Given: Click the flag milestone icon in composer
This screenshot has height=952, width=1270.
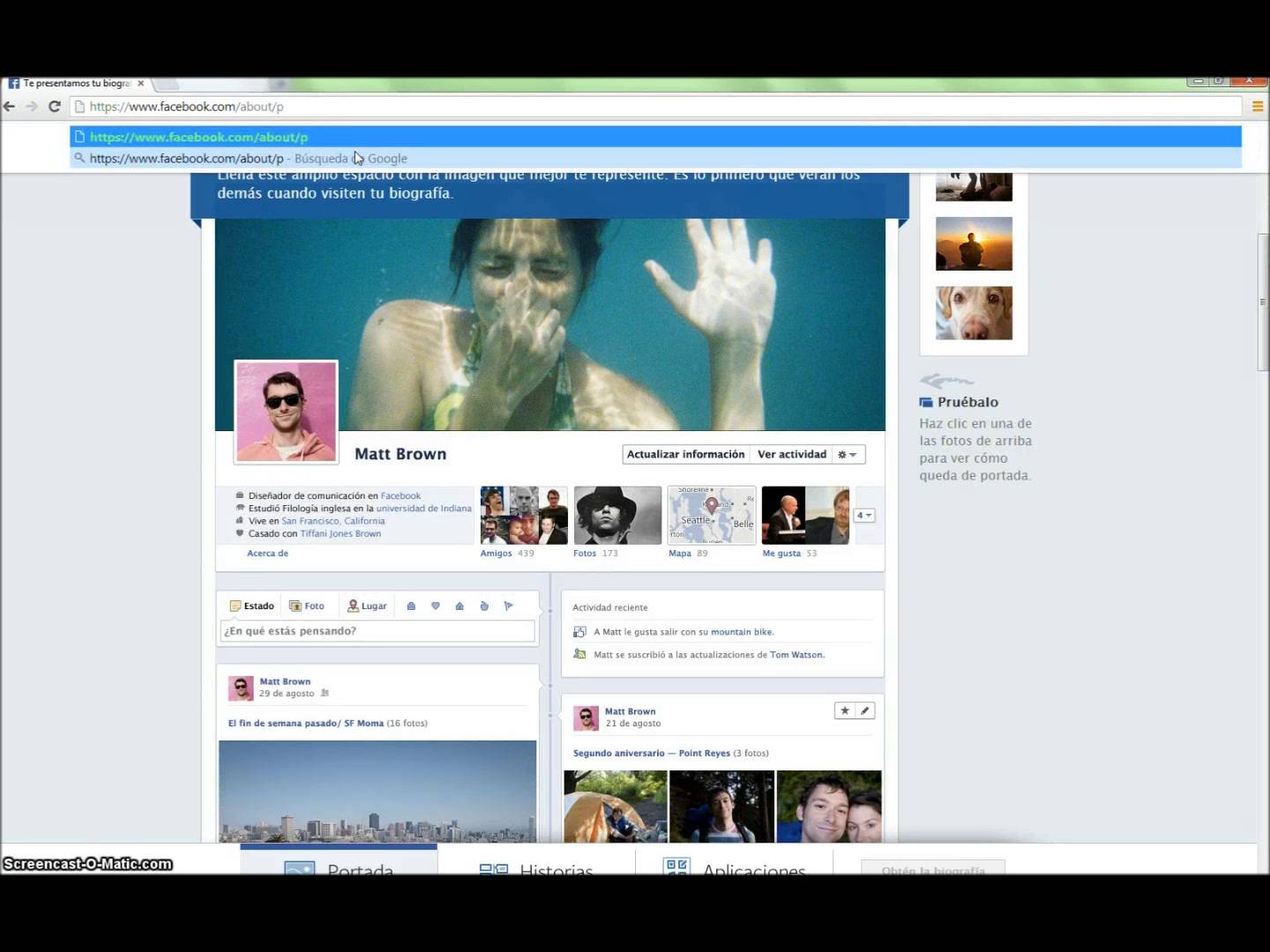Looking at the screenshot, I should click(508, 606).
